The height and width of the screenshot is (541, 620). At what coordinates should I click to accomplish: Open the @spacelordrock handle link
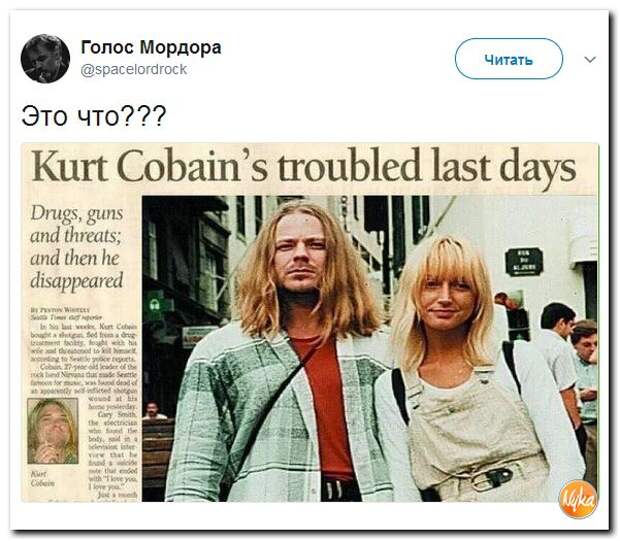[x=134, y=70]
